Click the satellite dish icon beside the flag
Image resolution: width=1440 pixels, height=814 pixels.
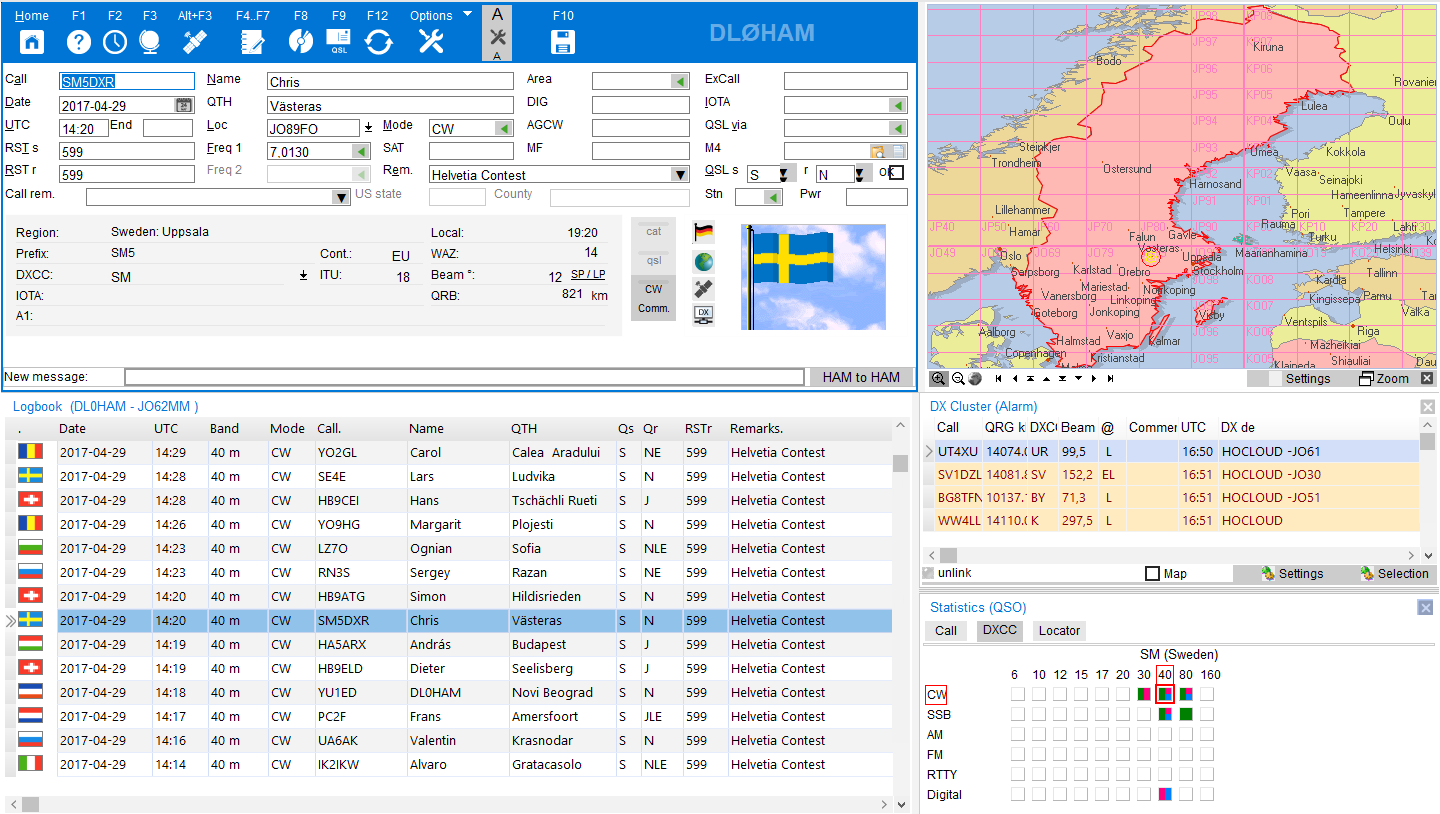(703, 288)
